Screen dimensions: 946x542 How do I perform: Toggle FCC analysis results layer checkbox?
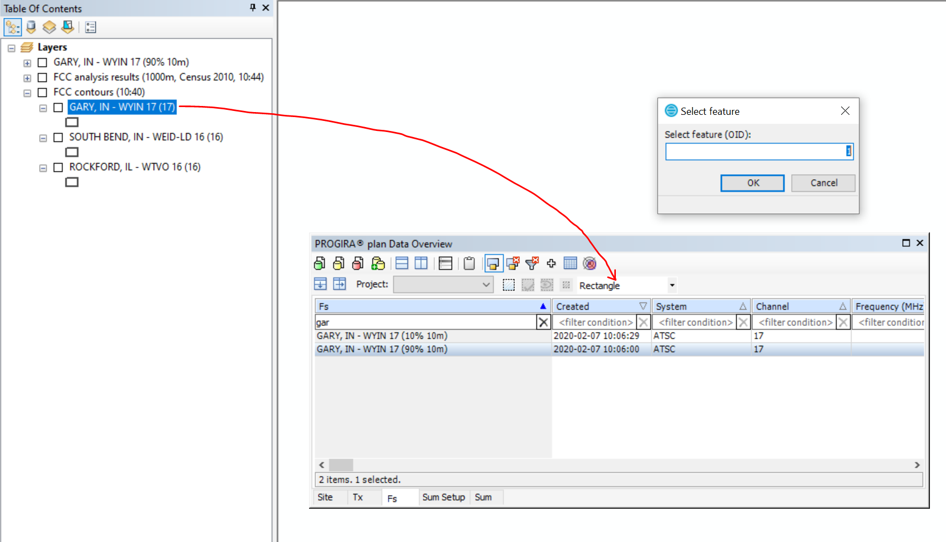(42, 77)
